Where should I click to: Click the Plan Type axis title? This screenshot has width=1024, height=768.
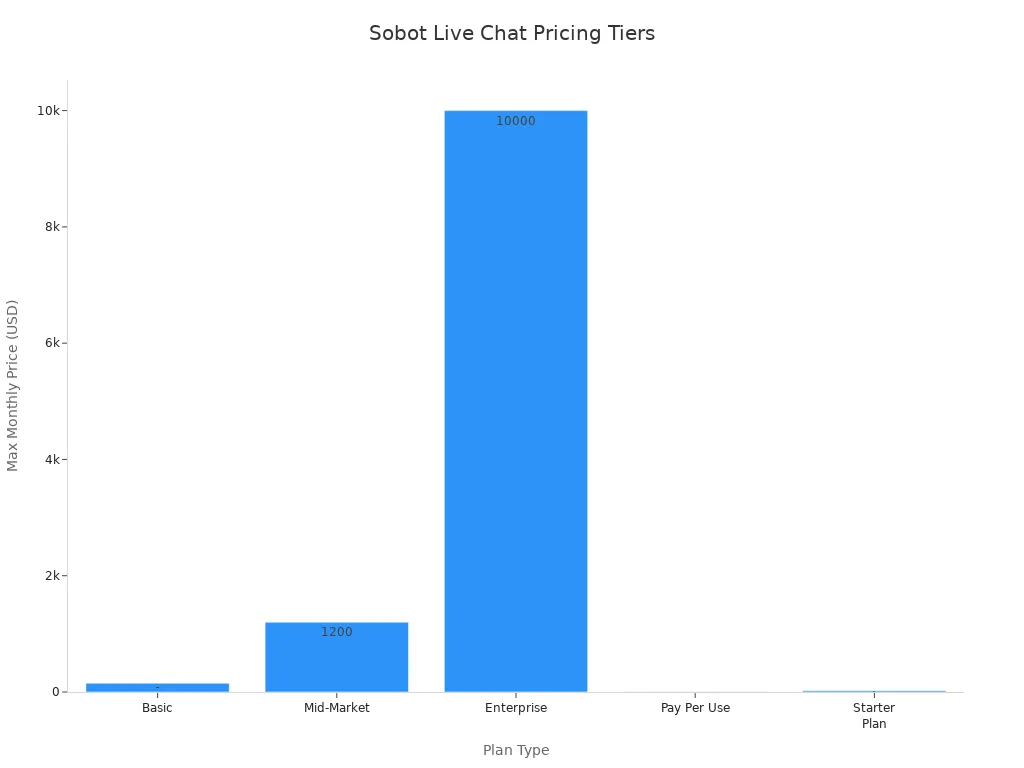[516, 750]
